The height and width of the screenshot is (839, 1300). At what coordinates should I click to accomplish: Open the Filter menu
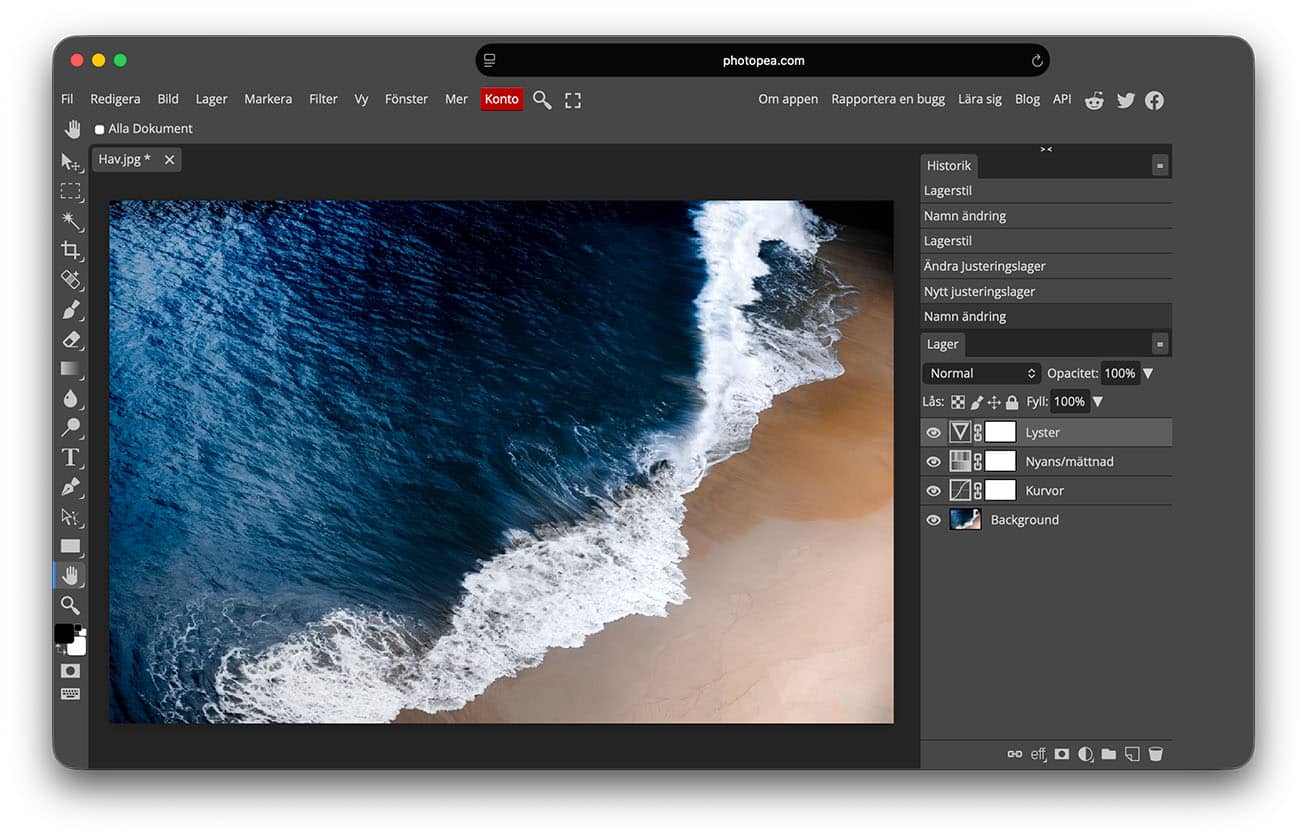coord(323,99)
